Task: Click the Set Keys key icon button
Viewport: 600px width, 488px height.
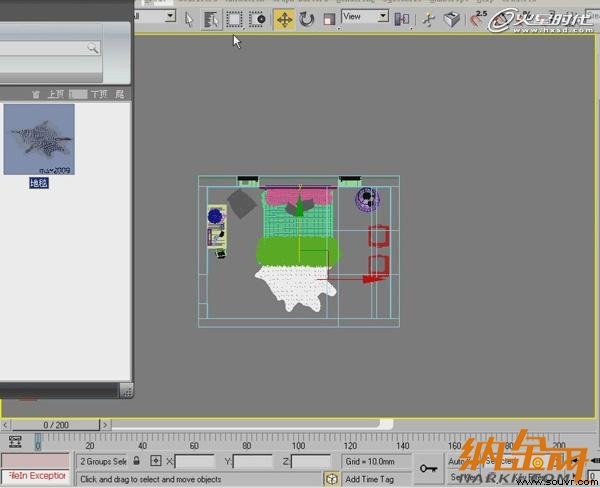Action: 428,468
